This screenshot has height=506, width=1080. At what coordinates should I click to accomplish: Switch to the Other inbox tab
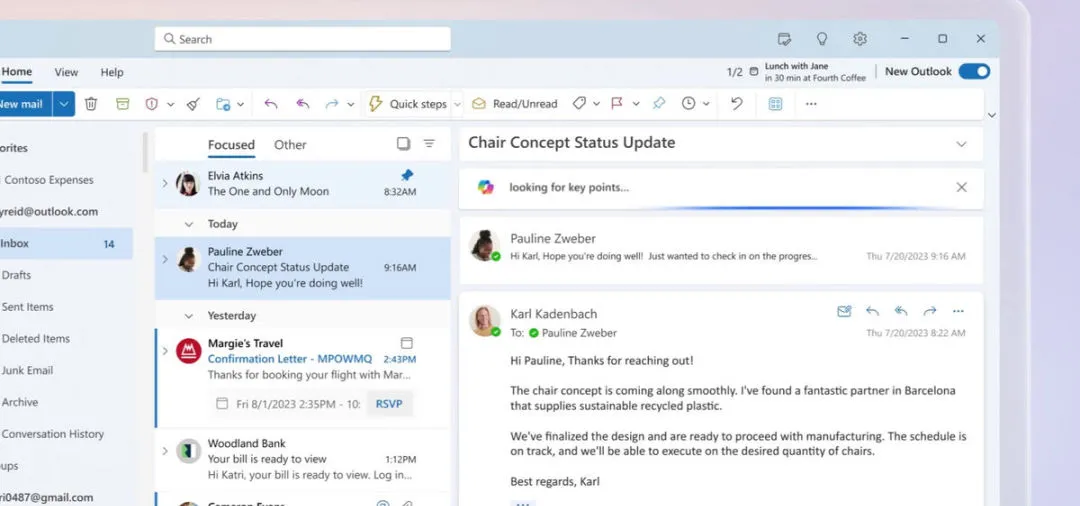[x=290, y=145]
